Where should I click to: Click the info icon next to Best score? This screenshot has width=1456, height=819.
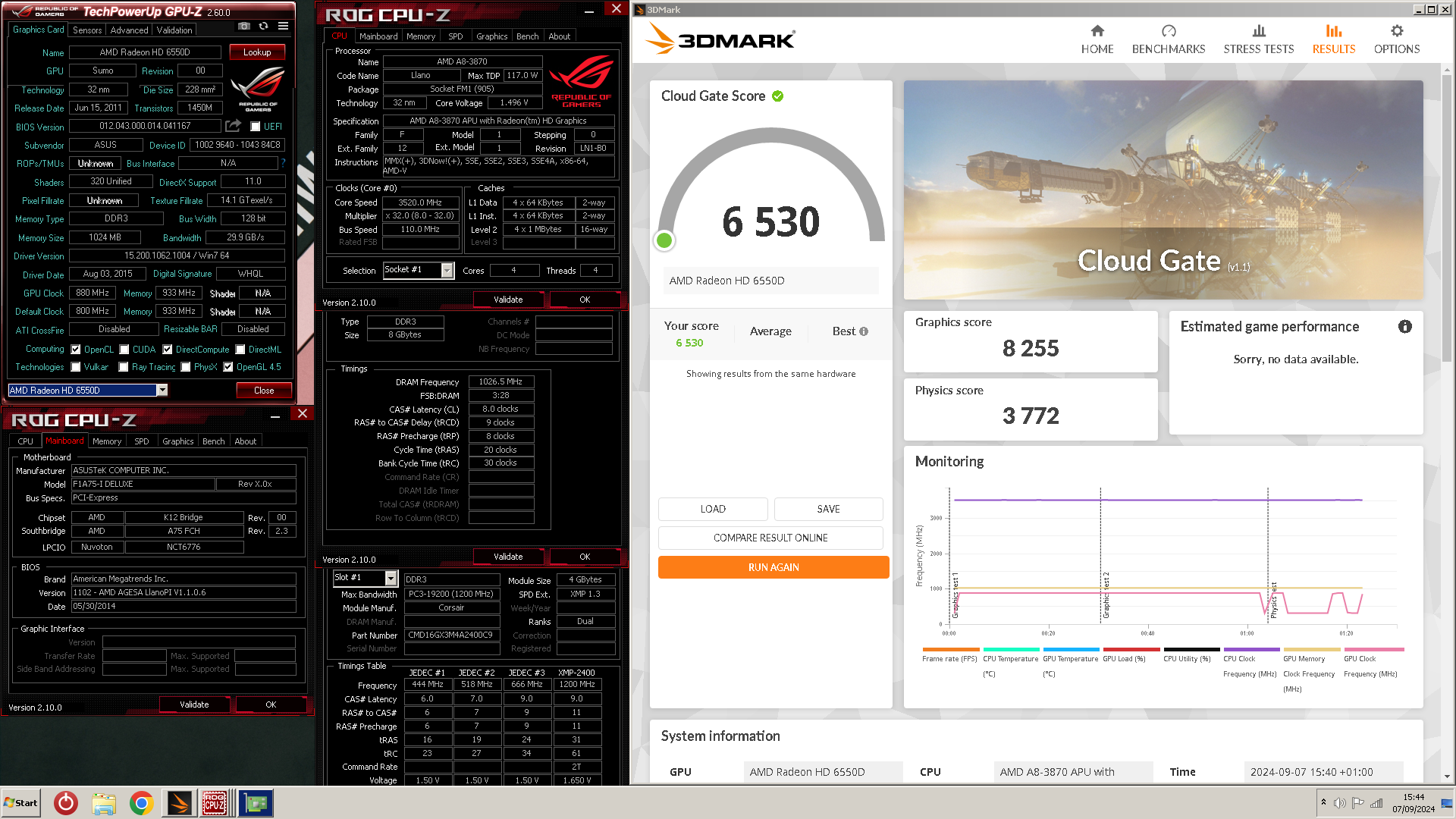(x=864, y=331)
